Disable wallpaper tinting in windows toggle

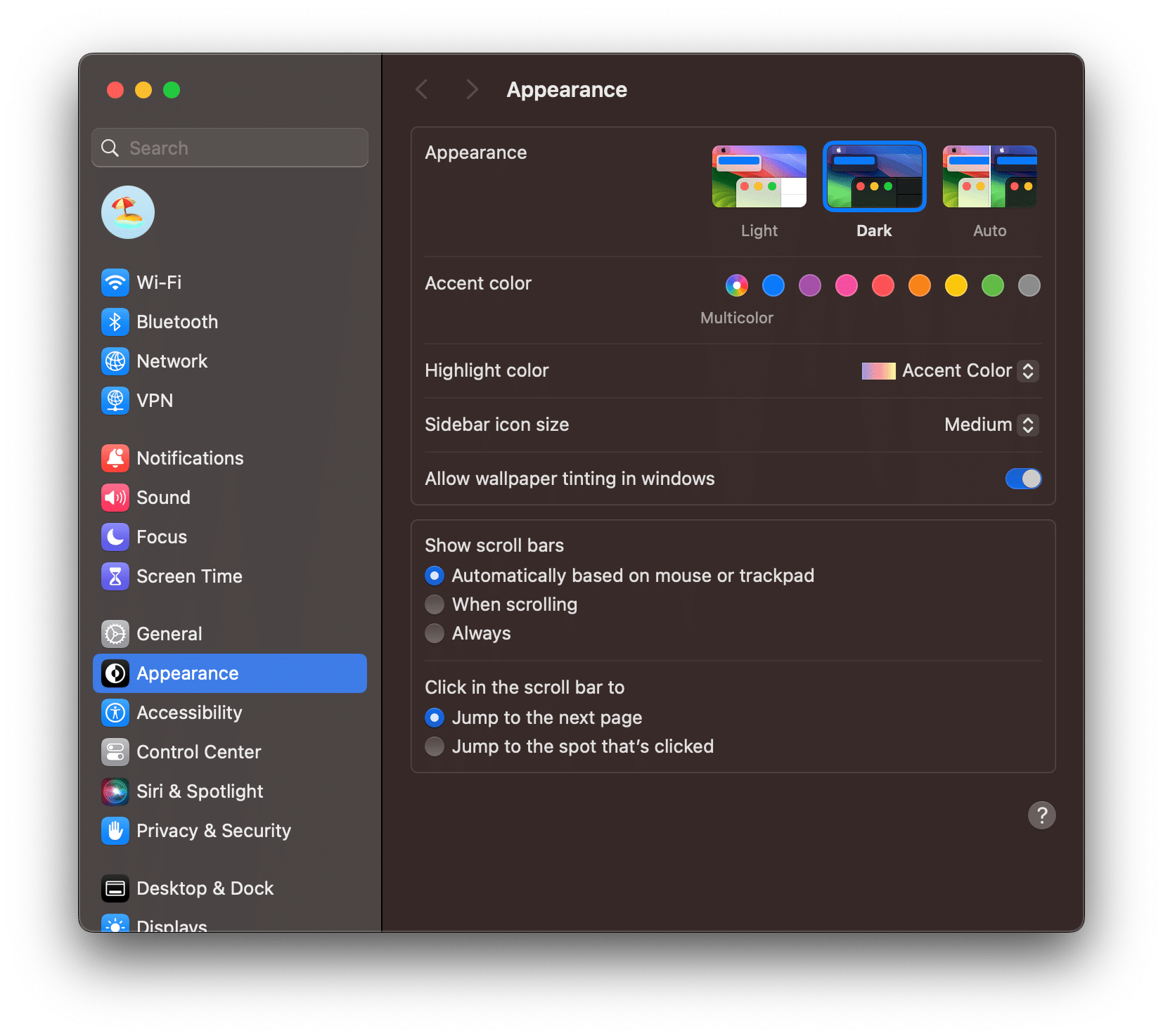(x=1023, y=479)
